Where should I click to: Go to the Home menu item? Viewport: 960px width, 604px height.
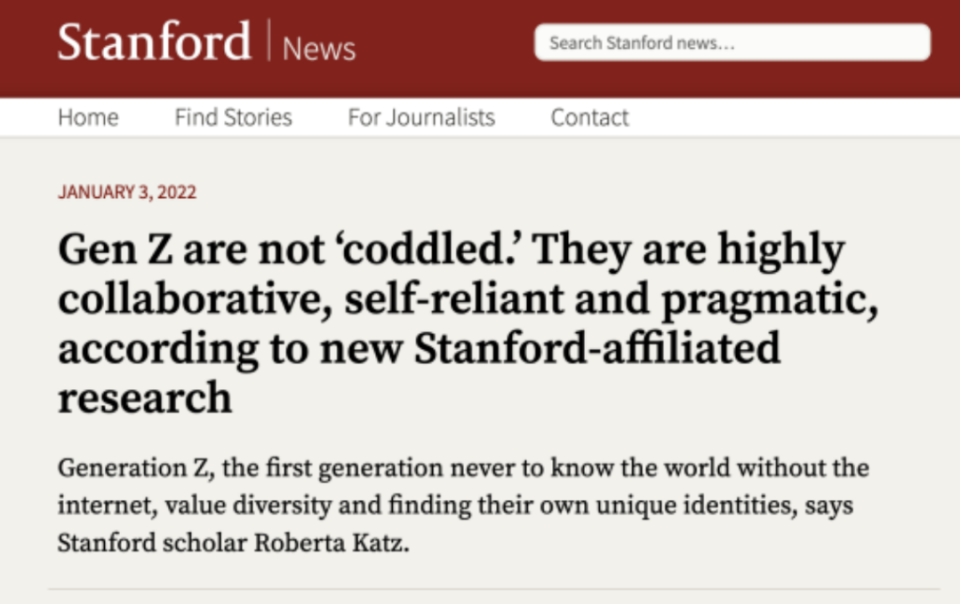click(x=88, y=117)
